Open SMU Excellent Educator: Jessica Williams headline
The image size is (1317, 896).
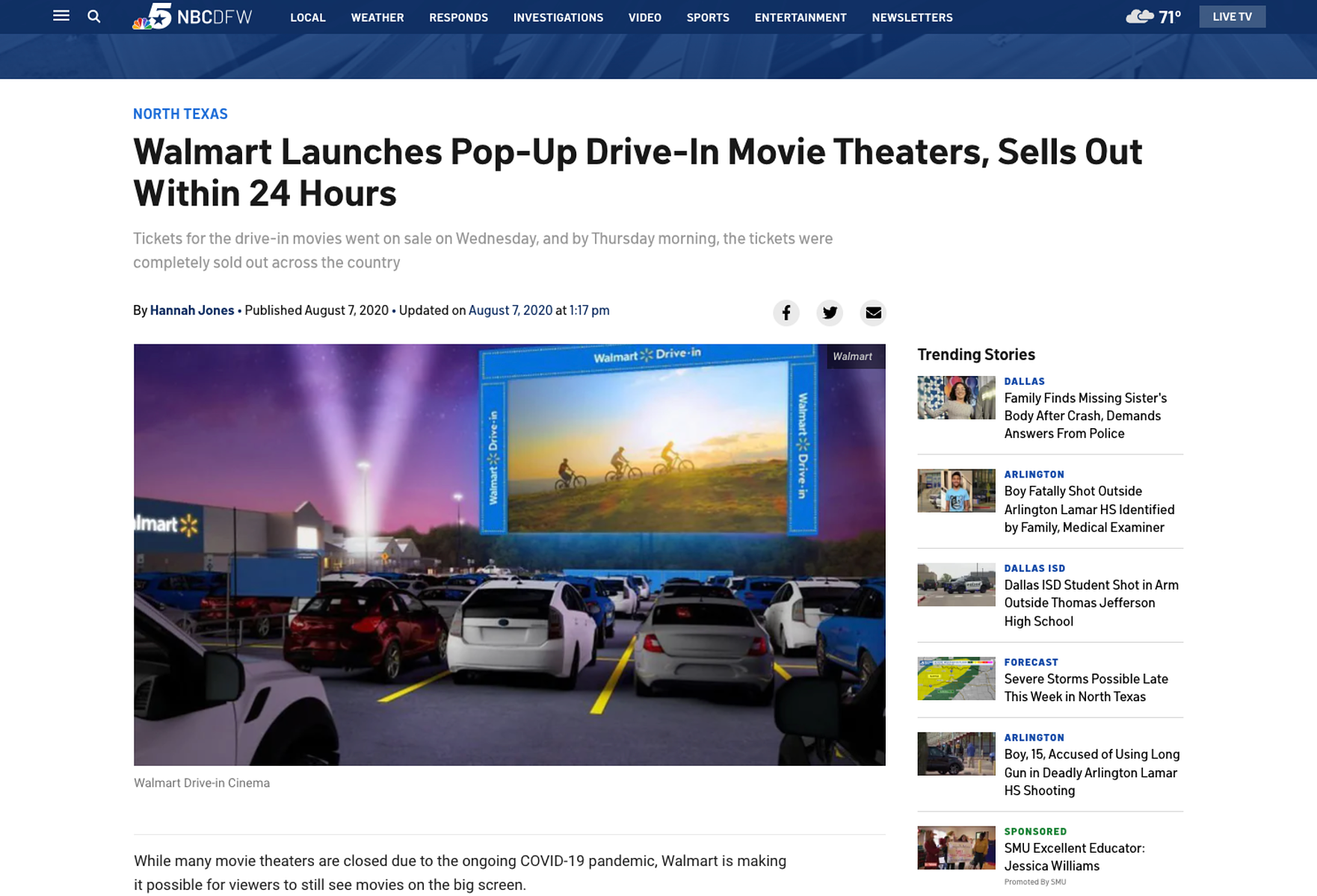[1074, 856]
